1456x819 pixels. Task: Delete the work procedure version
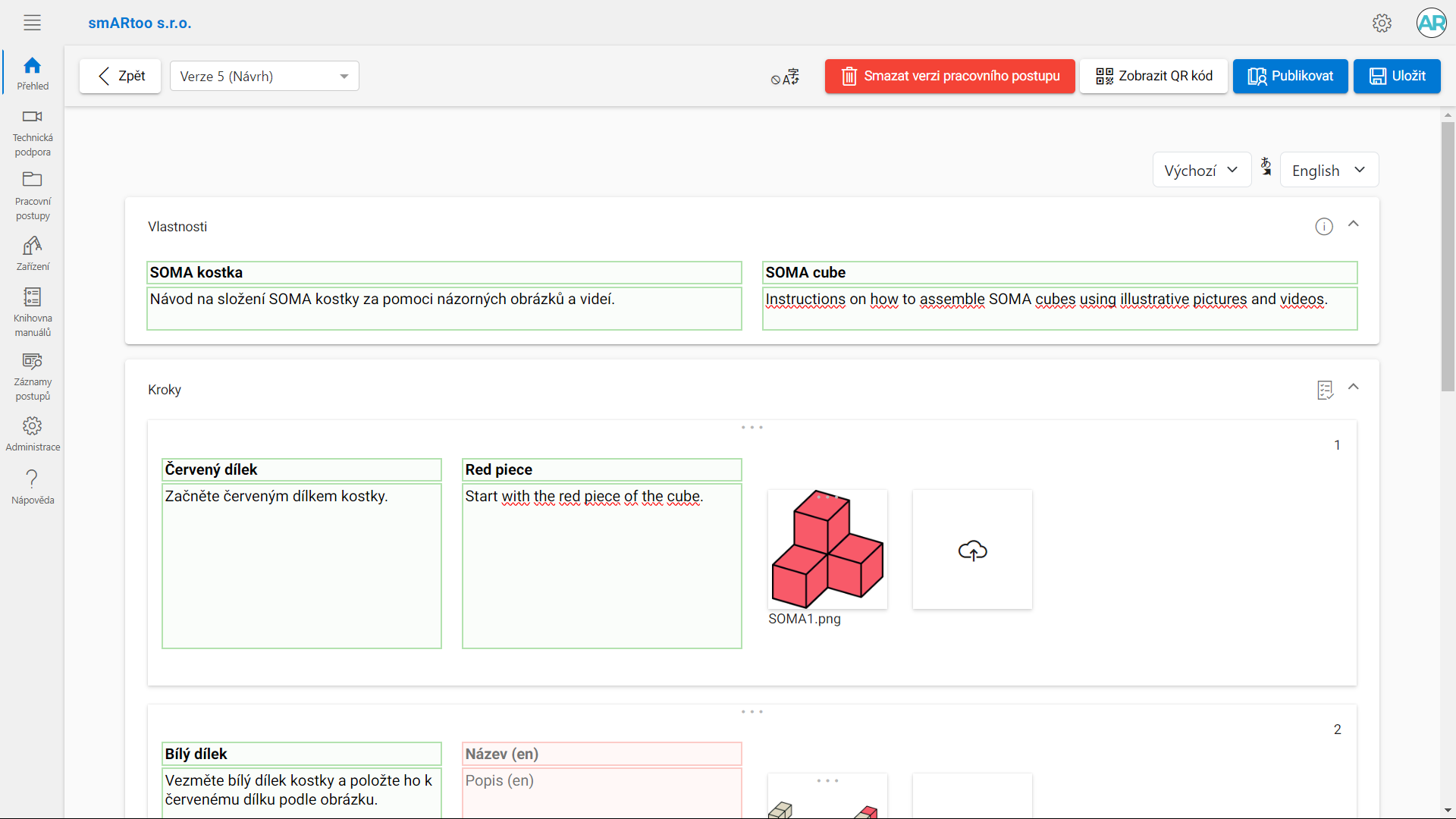pyautogui.click(x=949, y=76)
